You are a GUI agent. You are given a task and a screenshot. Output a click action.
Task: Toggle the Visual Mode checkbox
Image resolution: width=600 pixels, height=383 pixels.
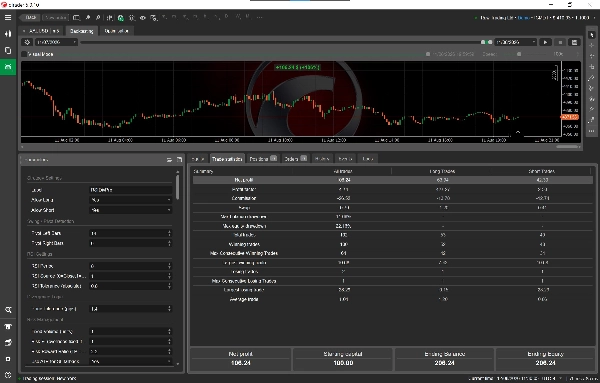[x=24, y=54]
